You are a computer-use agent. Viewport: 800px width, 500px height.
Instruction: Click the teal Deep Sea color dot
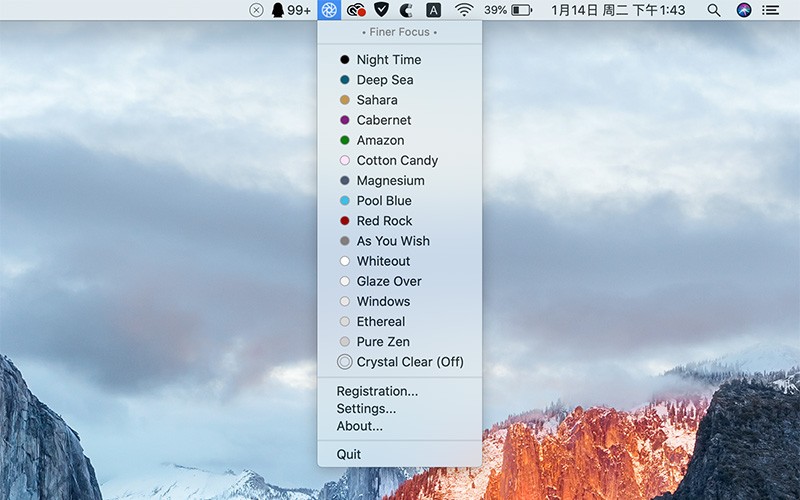[345, 80]
